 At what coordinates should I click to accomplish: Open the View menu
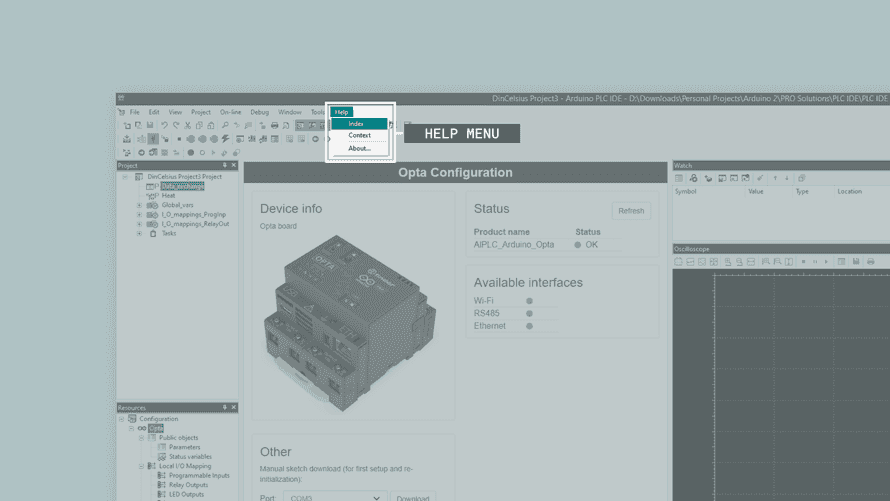point(175,112)
